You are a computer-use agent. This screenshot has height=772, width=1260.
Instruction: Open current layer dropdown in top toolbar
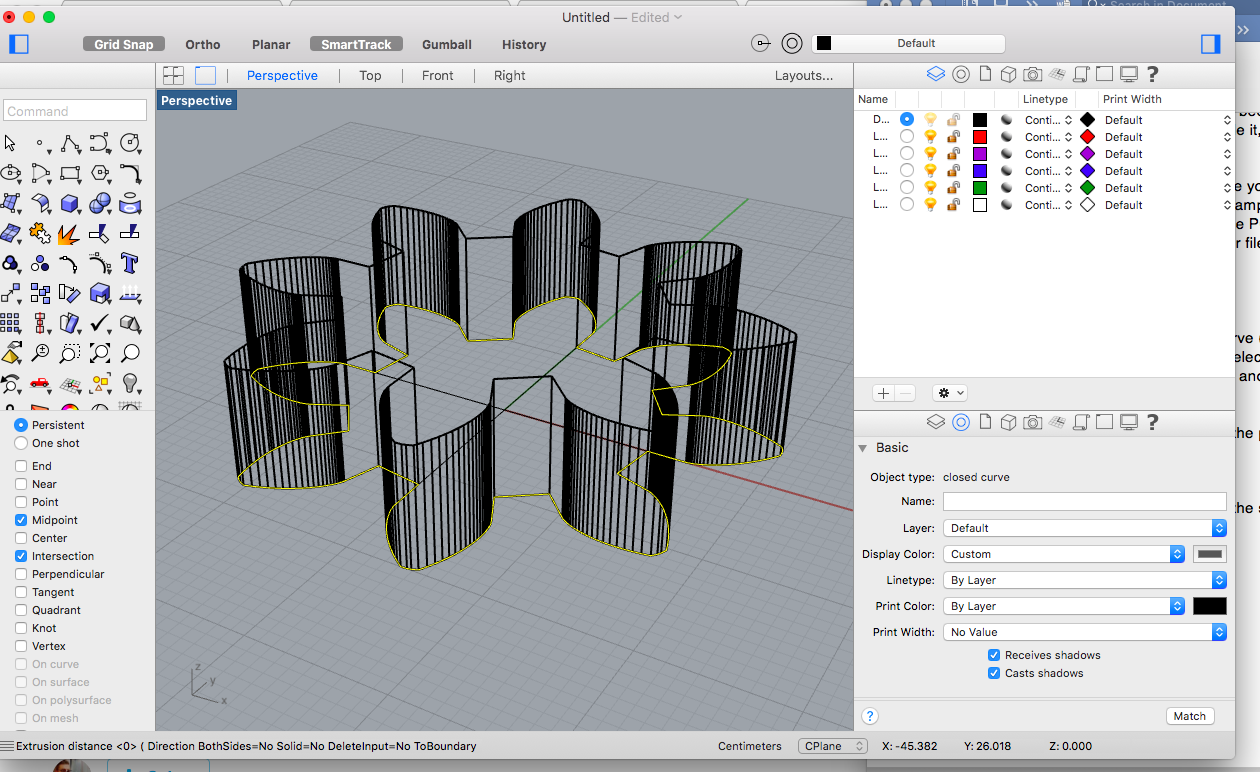tap(908, 43)
